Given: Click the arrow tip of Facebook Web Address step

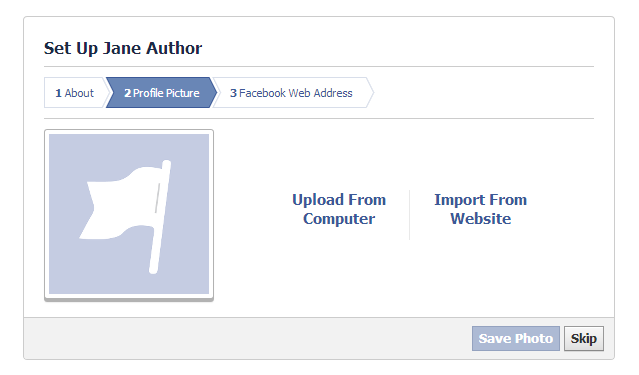Looking at the screenshot, I should (x=370, y=93).
